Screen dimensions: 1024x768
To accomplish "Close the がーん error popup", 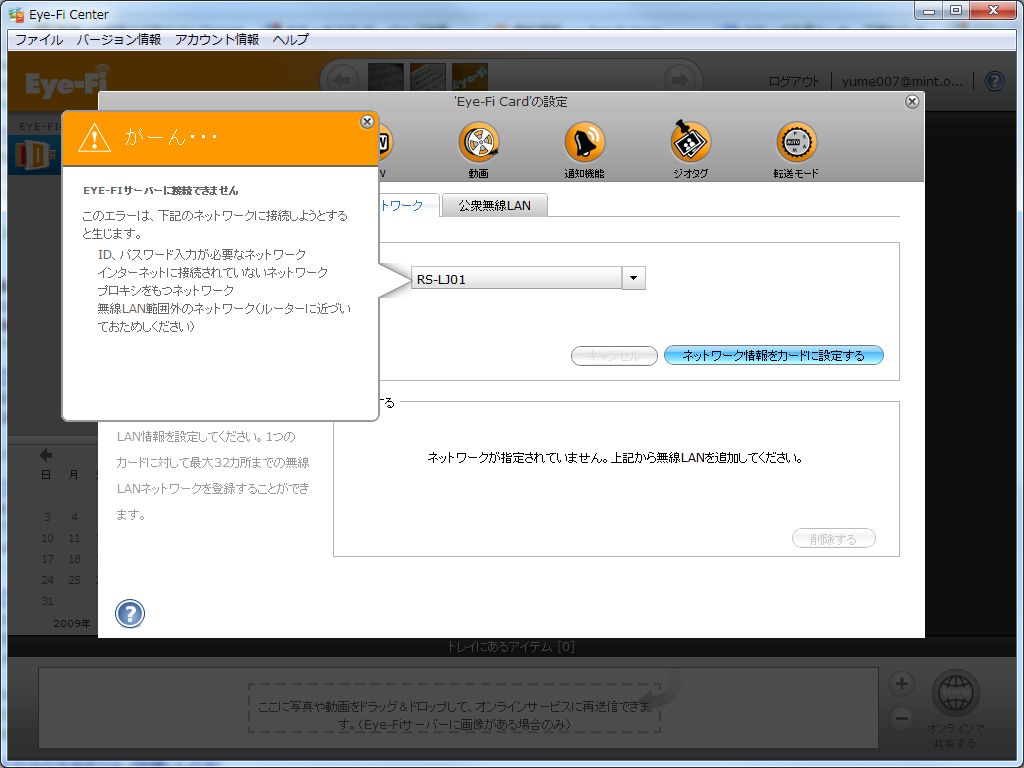I will point(367,122).
